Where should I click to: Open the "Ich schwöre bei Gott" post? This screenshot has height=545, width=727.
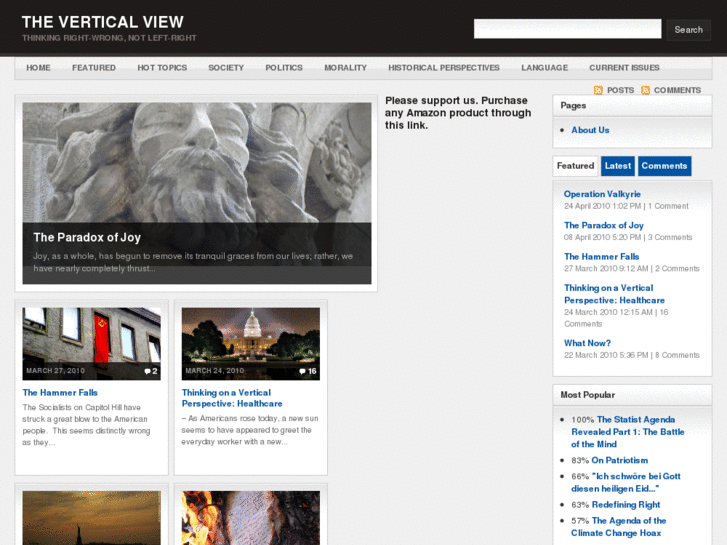click(626, 482)
